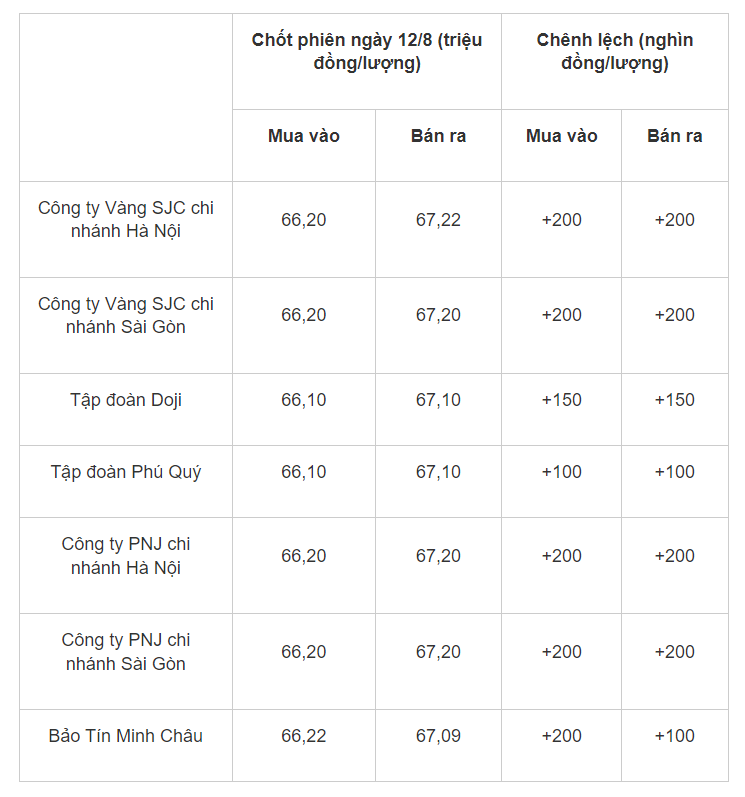This screenshot has width=745, height=797.
Task: Select the 'Bán ra' header under Chênh lệch
Action: point(675,145)
